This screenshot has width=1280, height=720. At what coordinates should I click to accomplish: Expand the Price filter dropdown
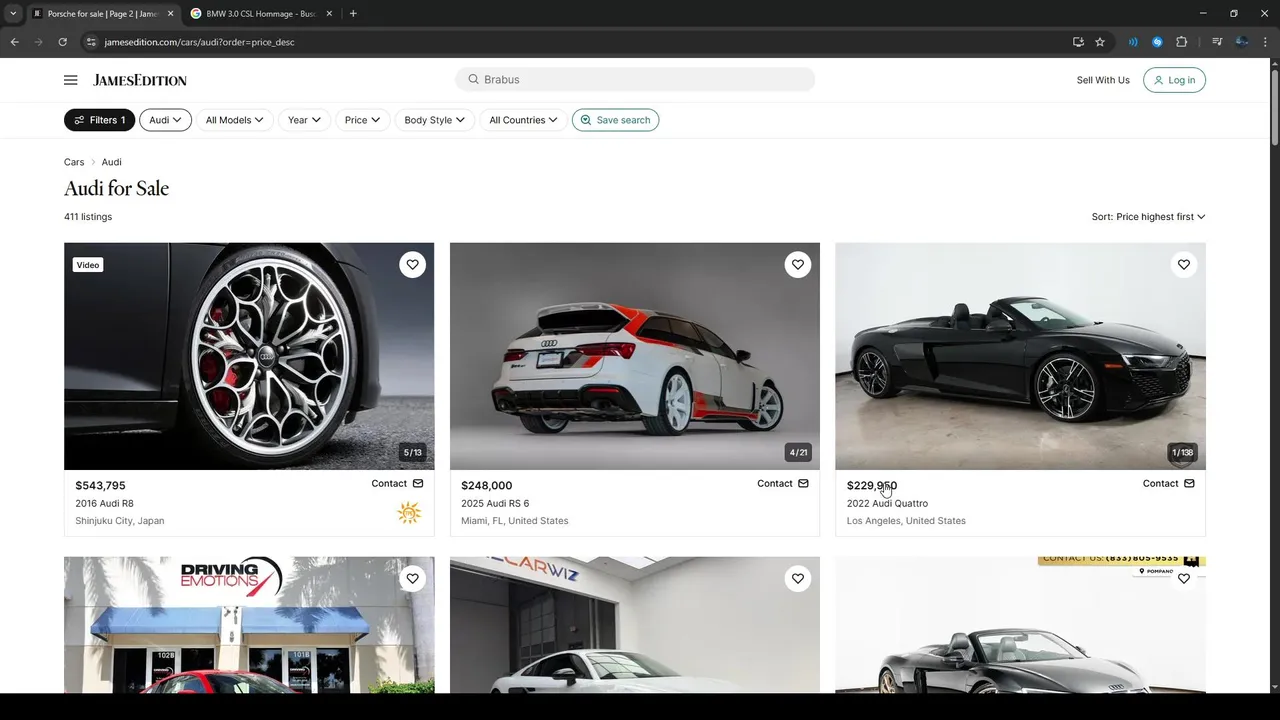(x=362, y=120)
